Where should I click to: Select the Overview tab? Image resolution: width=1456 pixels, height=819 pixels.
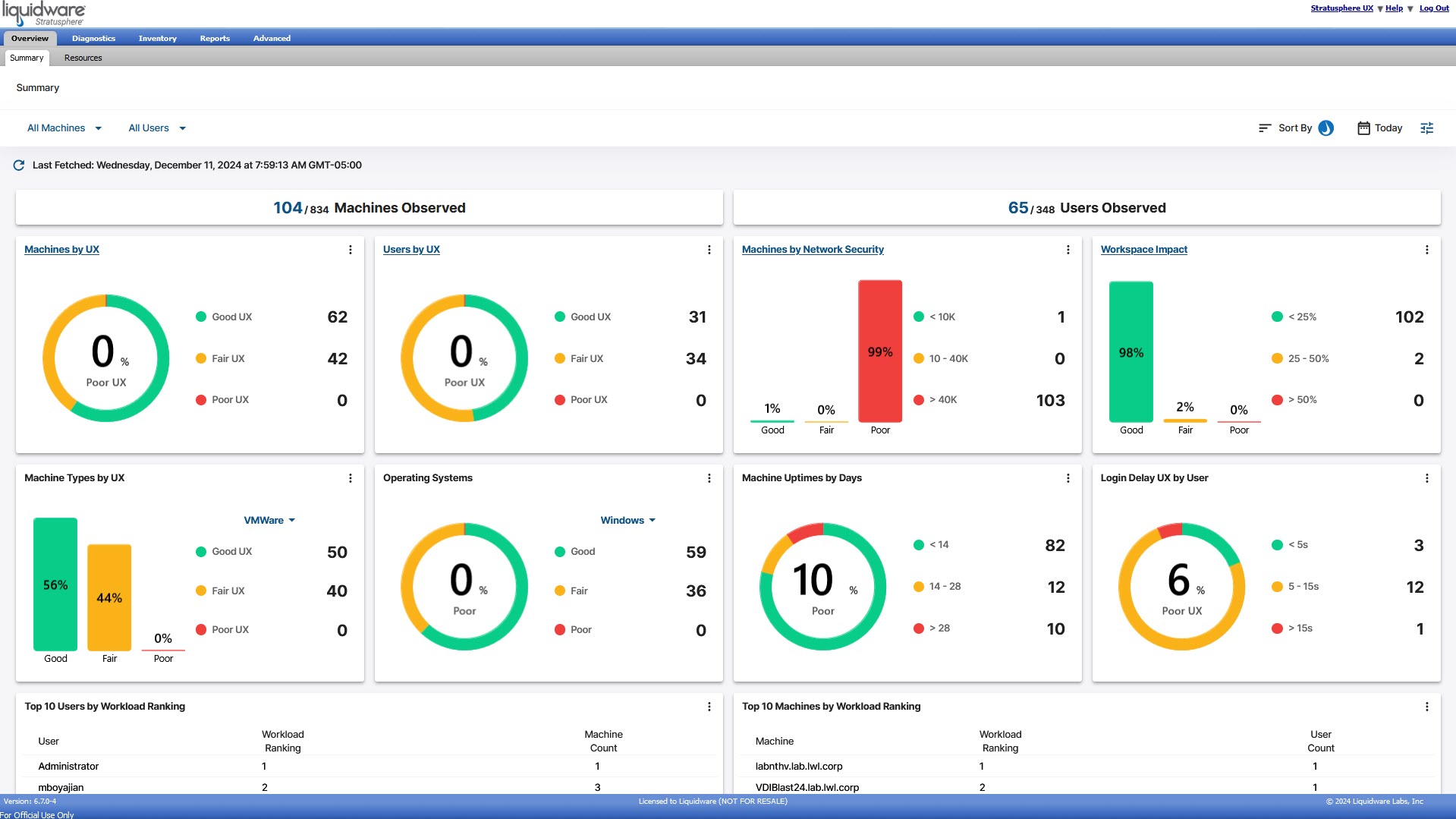[x=30, y=39]
